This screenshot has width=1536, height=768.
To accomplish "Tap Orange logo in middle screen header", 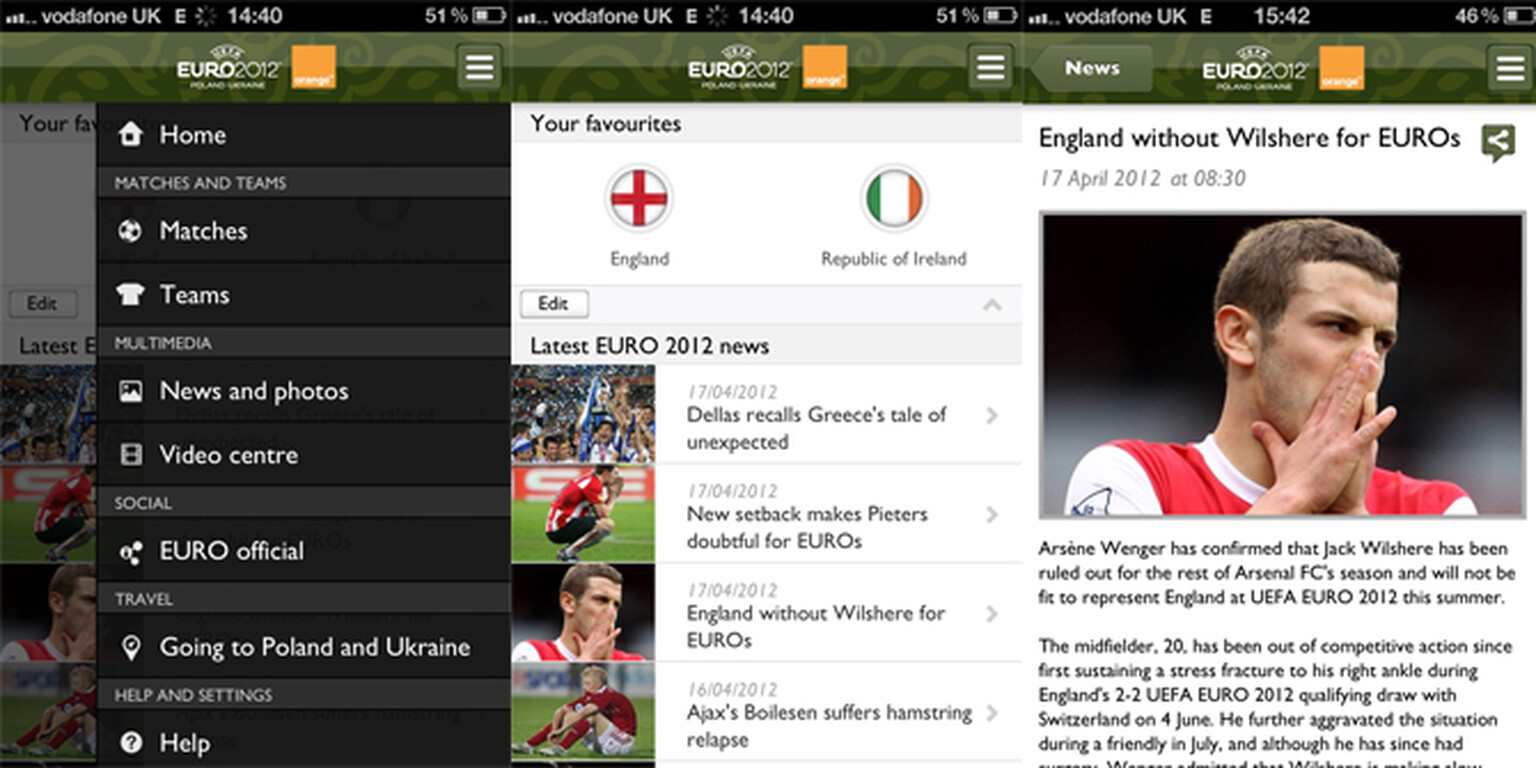I will coord(825,67).
